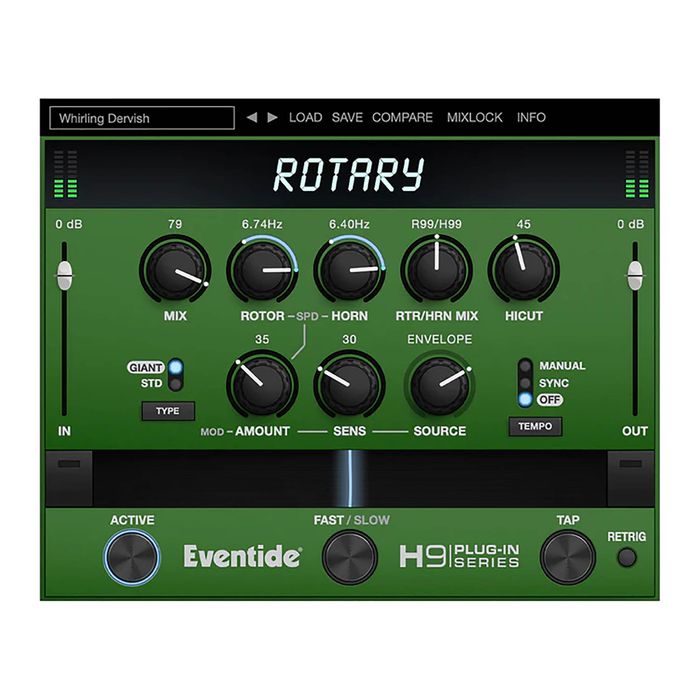Select the STD type LED
The image size is (700, 700).
click(x=176, y=383)
